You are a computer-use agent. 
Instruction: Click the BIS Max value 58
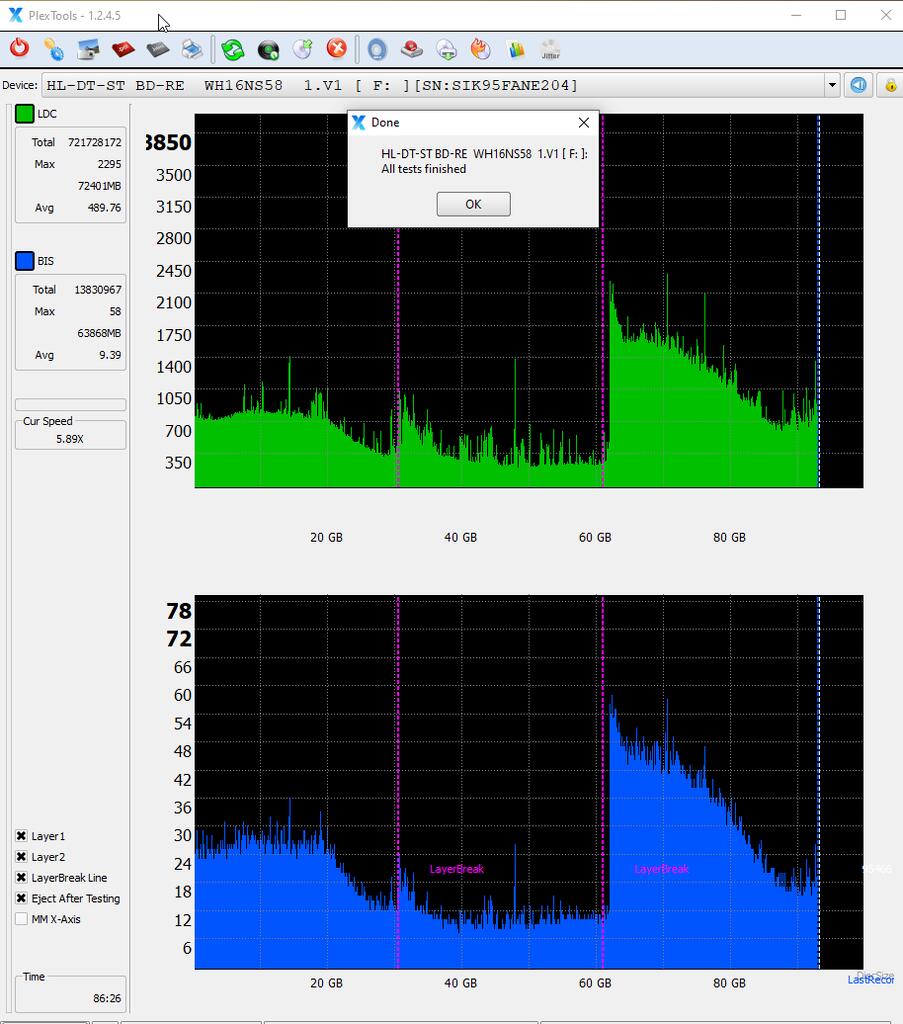pyautogui.click(x=116, y=312)
